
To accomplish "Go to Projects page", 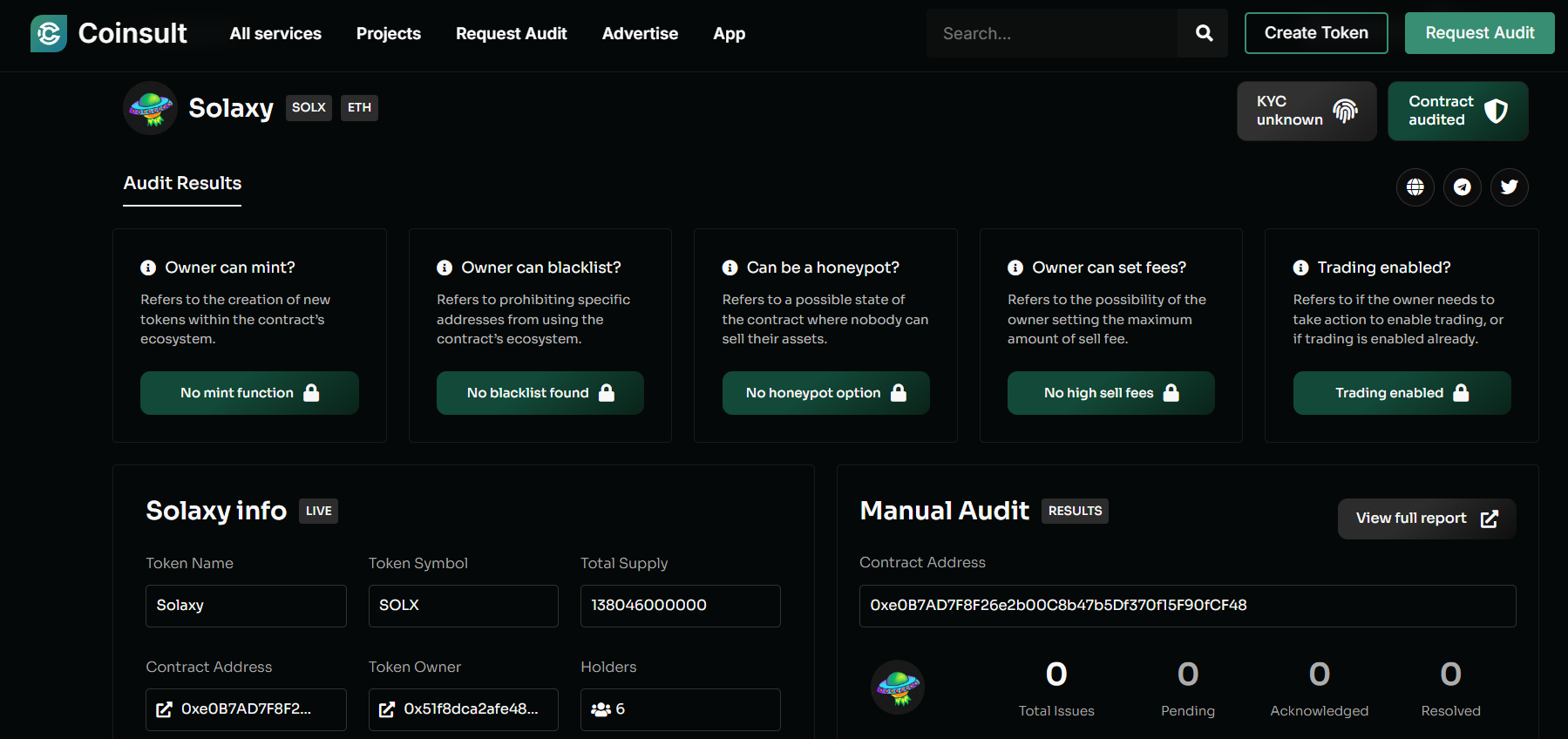I will tap(389, 33).
